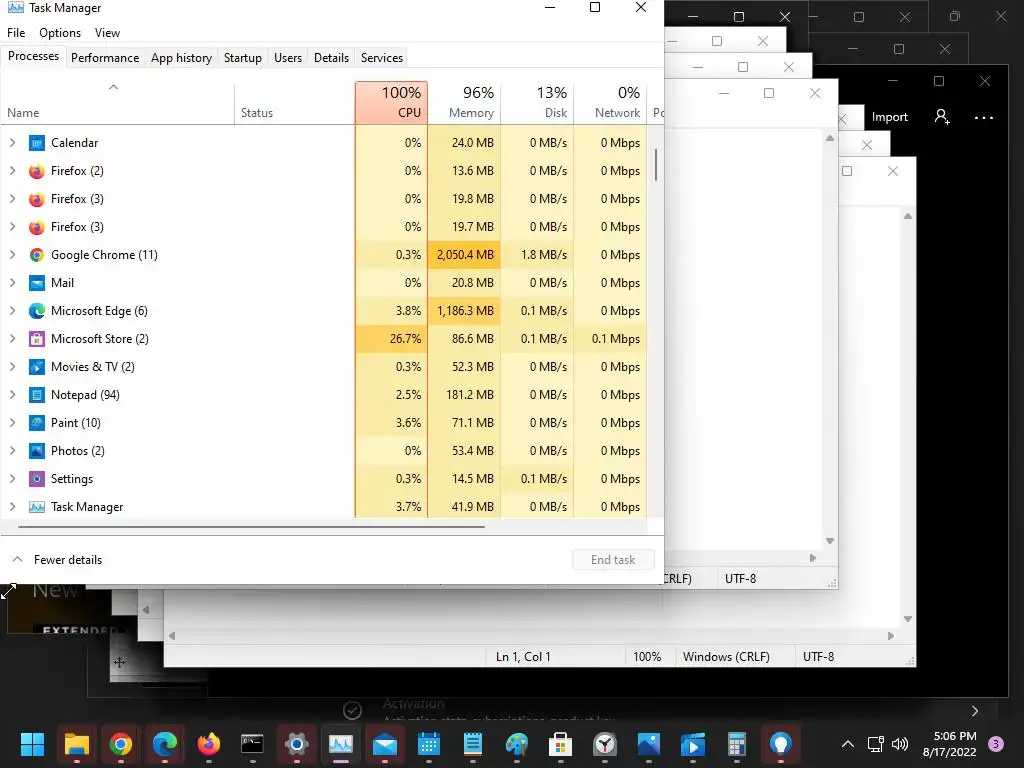1024x768 pixels.
Task: Expand the Google Chrome (11) process group
Action: 12,255
